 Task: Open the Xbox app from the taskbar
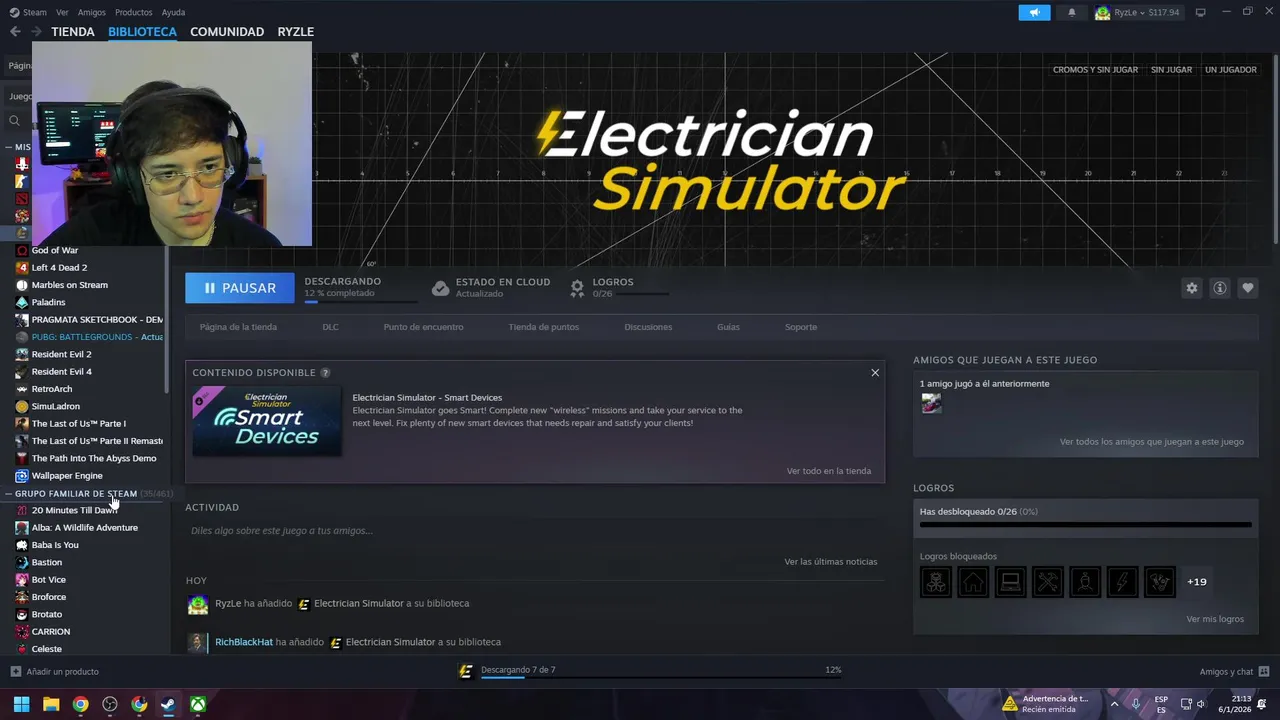(198, 704)
